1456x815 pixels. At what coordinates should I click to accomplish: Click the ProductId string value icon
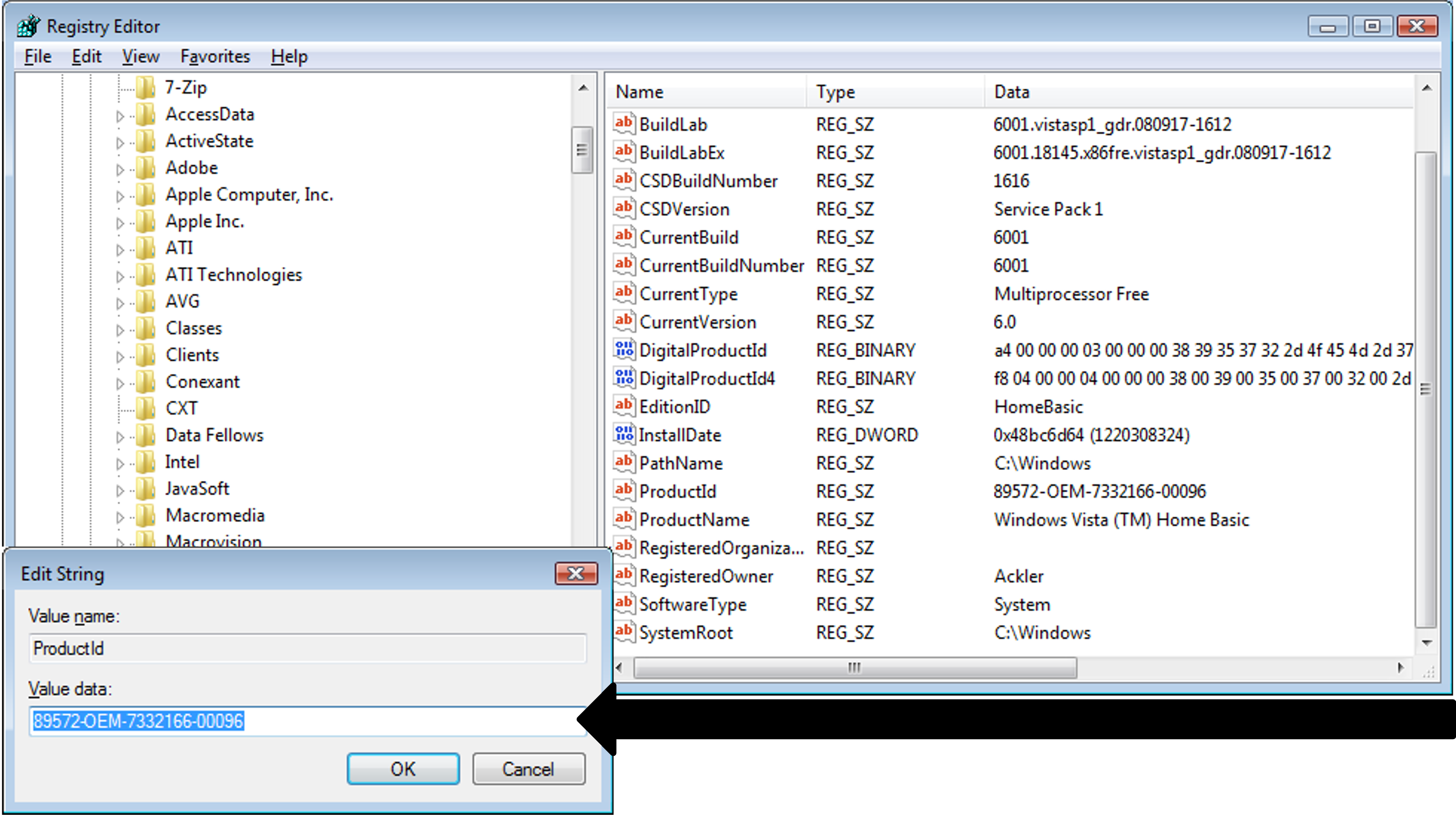click(x=624, y=491)
